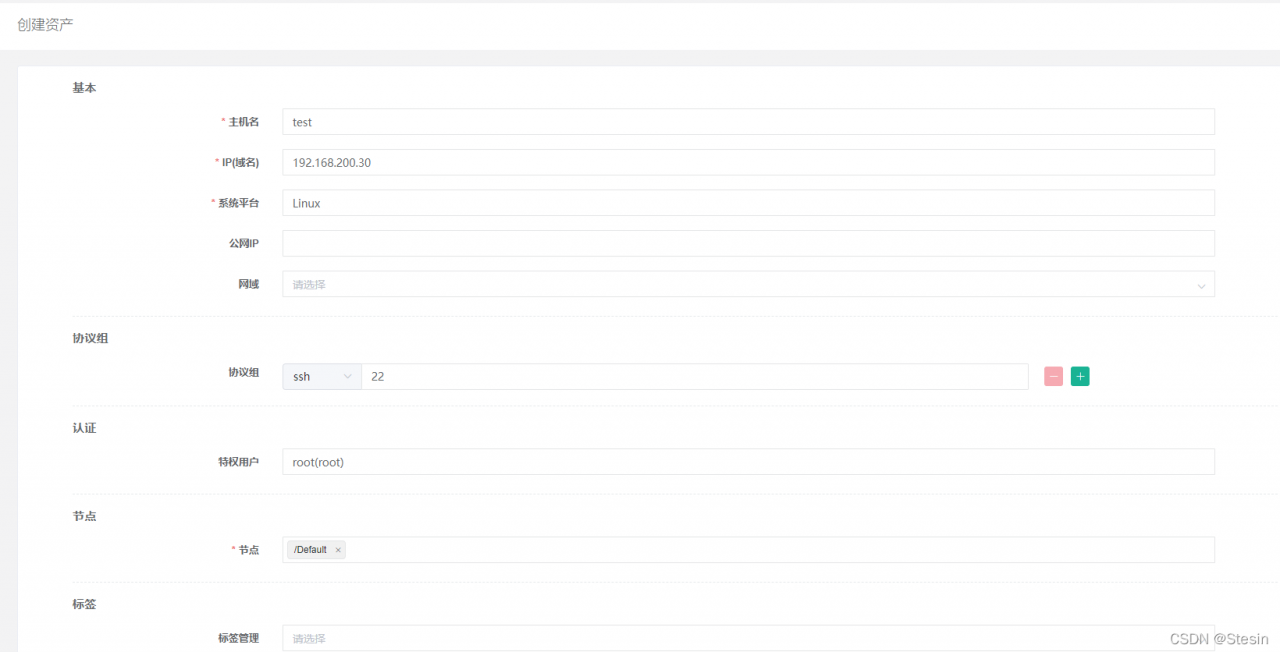
Task: Click the ssh protocol chevron arrow
Action: click(x=348, y=377)
